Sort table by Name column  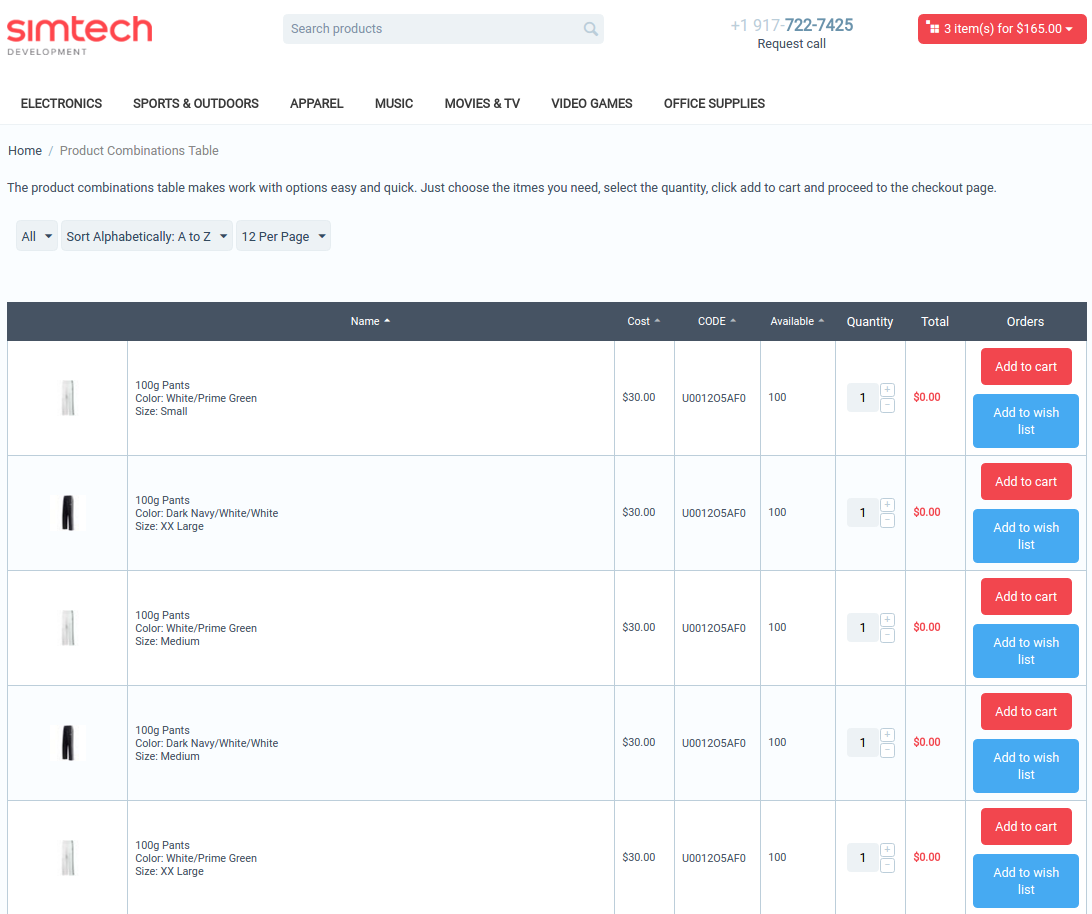pos(370,321)
